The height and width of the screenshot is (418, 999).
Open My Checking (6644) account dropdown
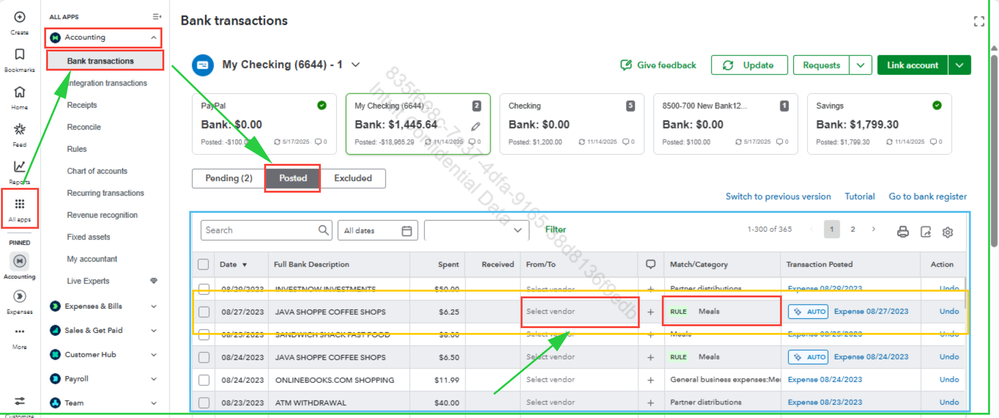356,64
